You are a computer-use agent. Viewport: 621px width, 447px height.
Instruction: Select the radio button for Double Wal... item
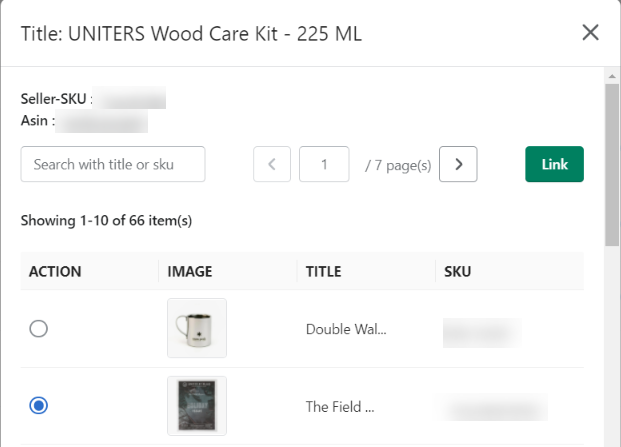[38, 329]
